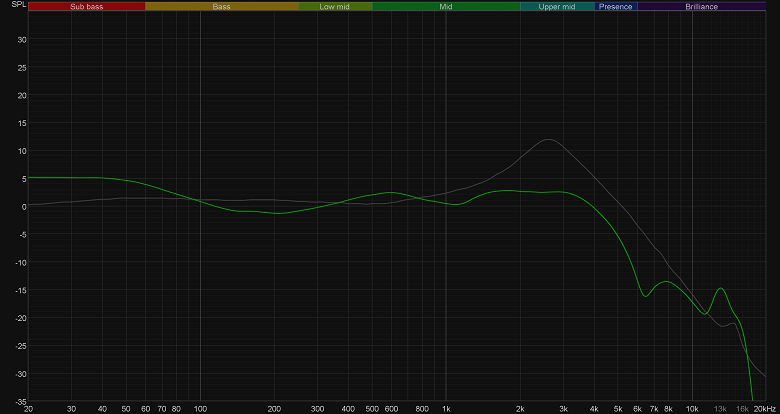Click the 50 Hz frequency tick label
Viewport: 780px width, 414px height.
point(126,409)
